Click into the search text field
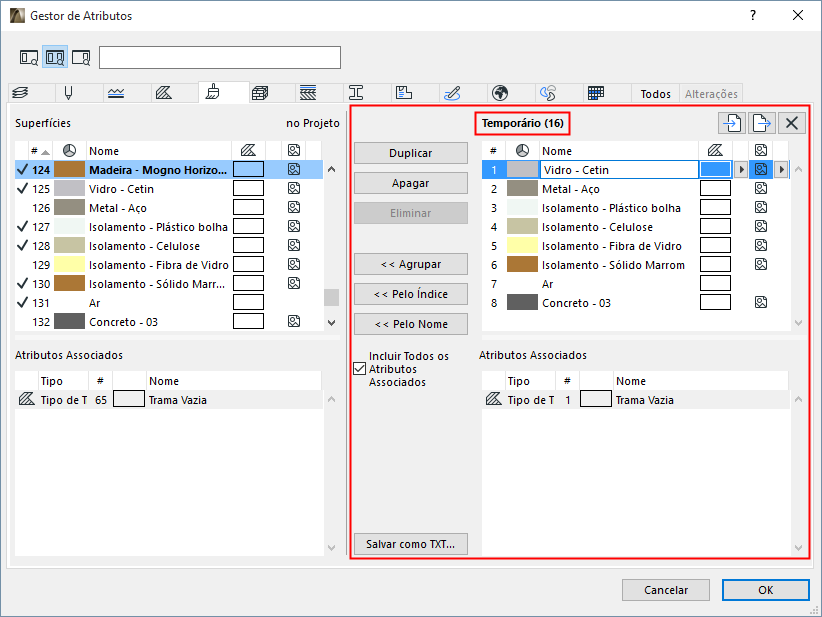Screen dimensions: 822x617 click(220, 58)
